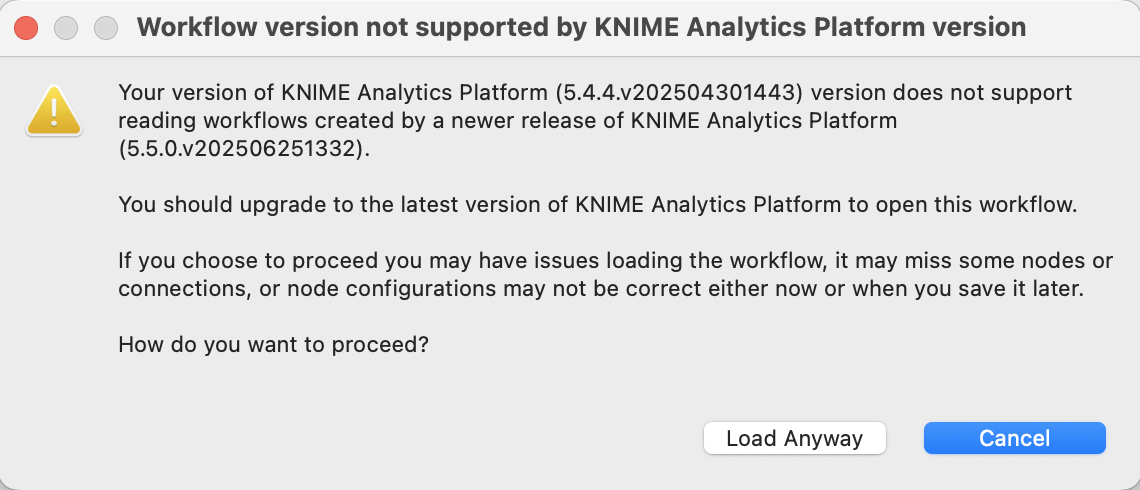
Task: Click the disabled zoom window button
Action: click(x=106, y=28)
